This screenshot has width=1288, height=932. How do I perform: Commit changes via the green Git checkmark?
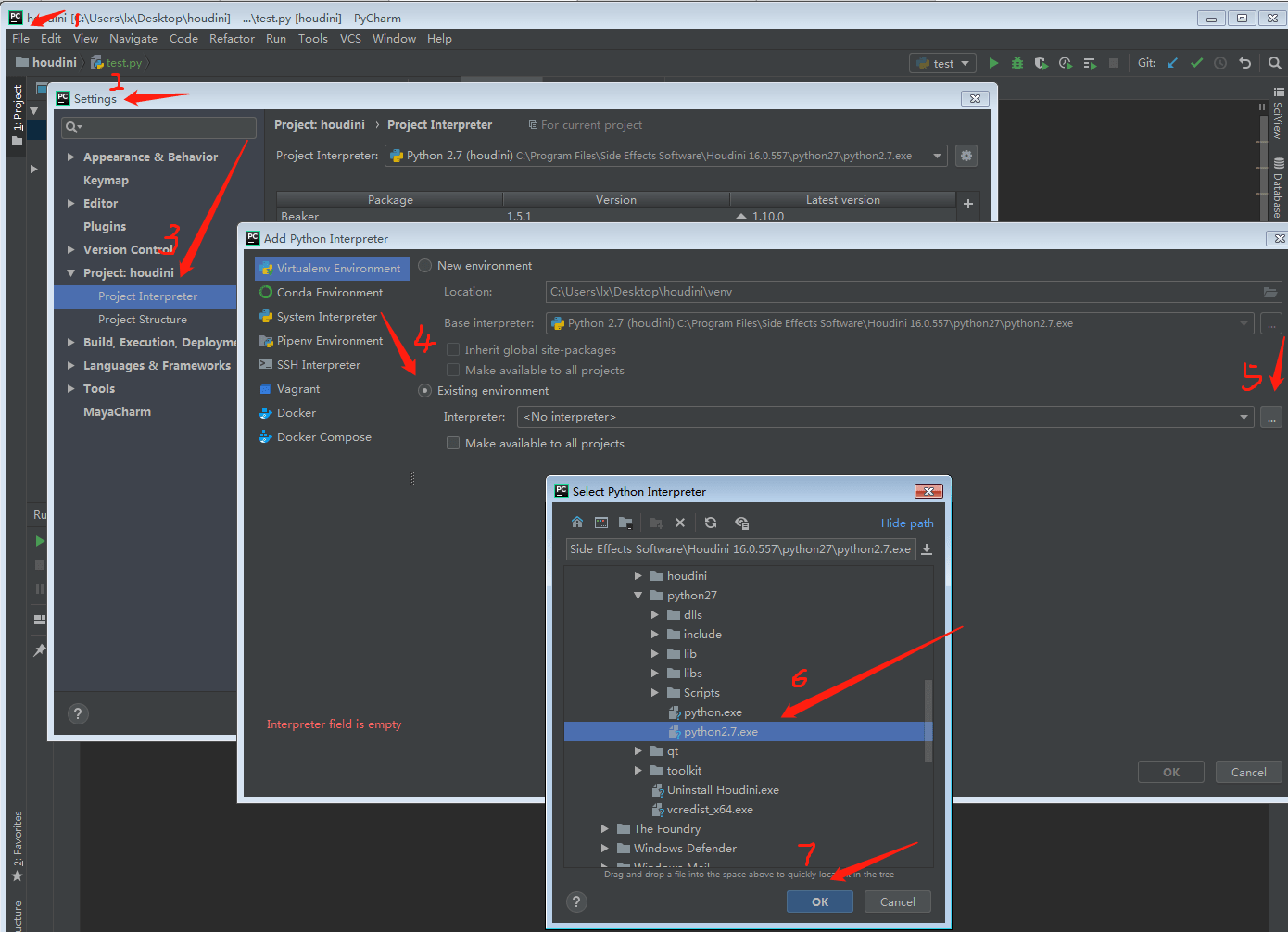[x=1196, y=62]
